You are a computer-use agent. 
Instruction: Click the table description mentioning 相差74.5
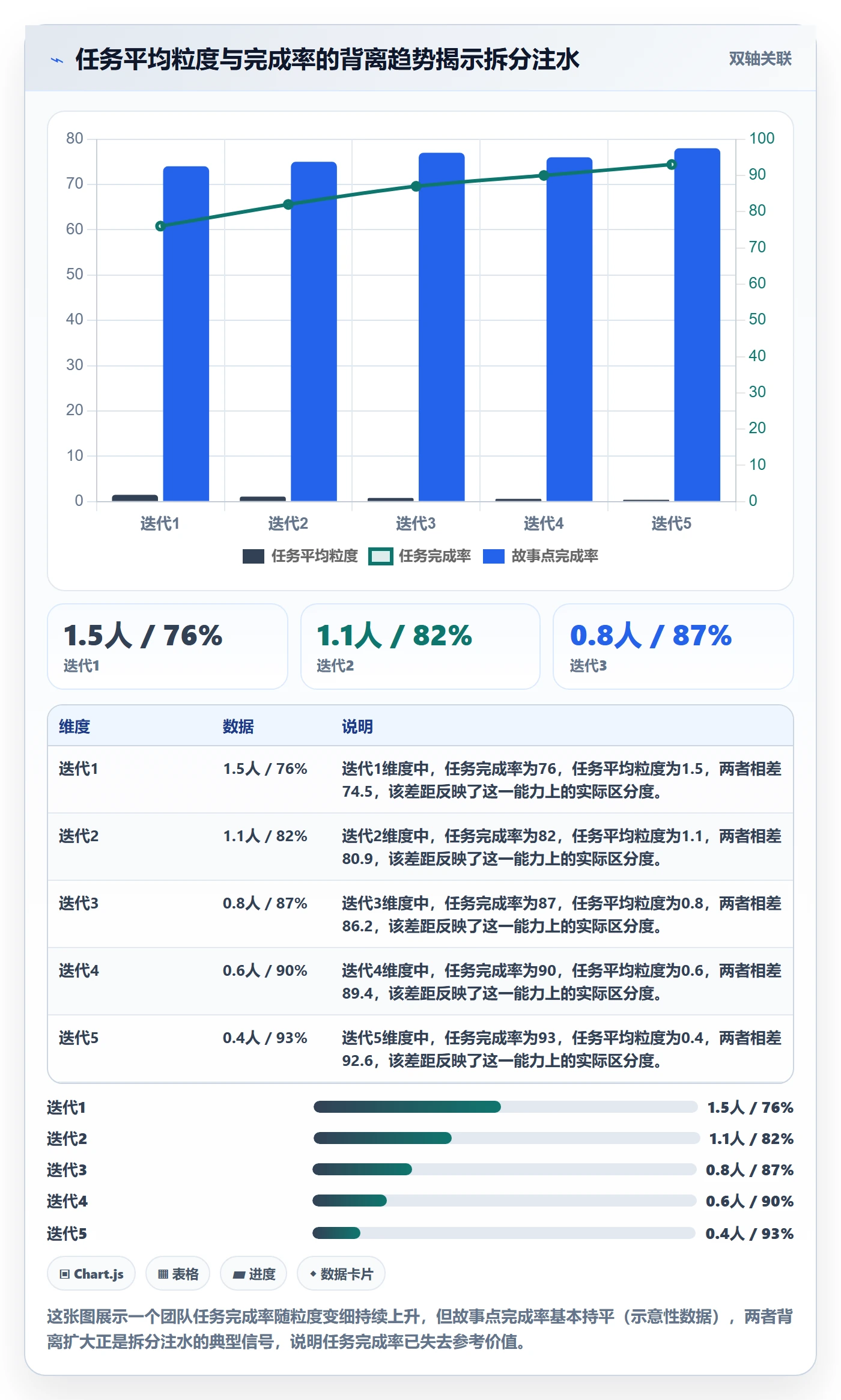pyautogui.click(x=562, y=780)
